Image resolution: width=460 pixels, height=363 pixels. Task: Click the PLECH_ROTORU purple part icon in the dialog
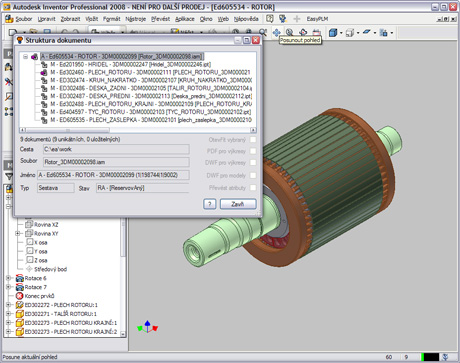click(x=44, y=72)
